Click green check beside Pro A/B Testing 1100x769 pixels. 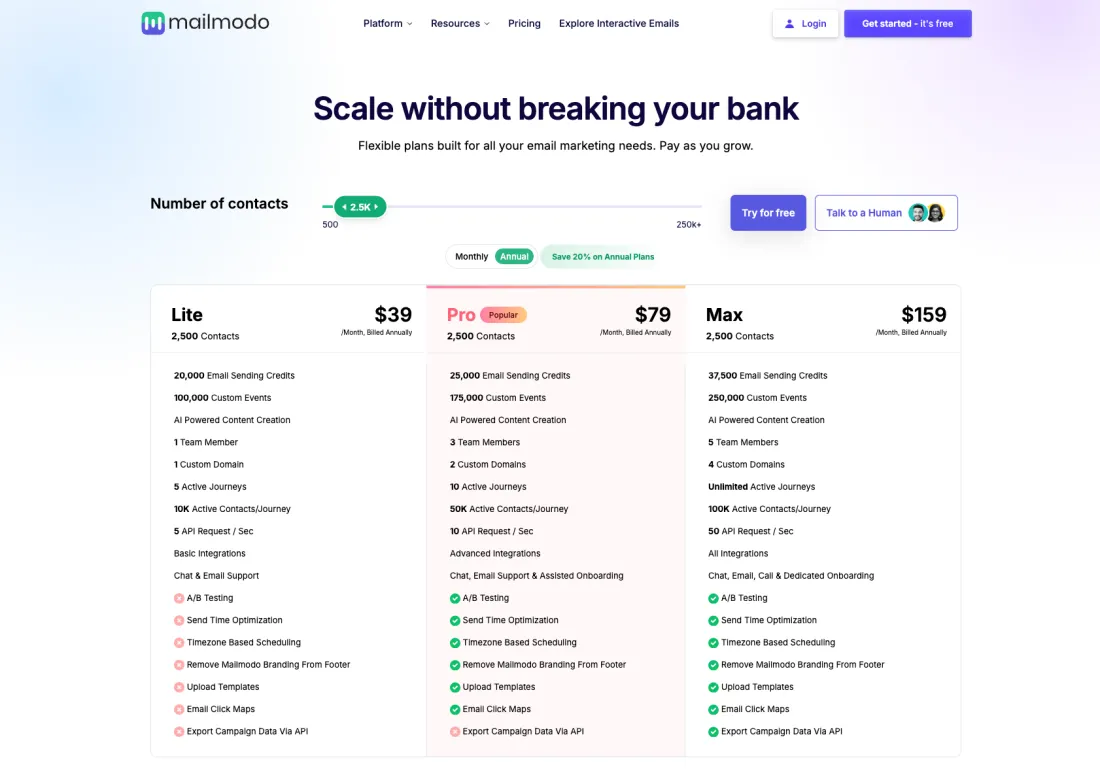click(x=455, y=598)
